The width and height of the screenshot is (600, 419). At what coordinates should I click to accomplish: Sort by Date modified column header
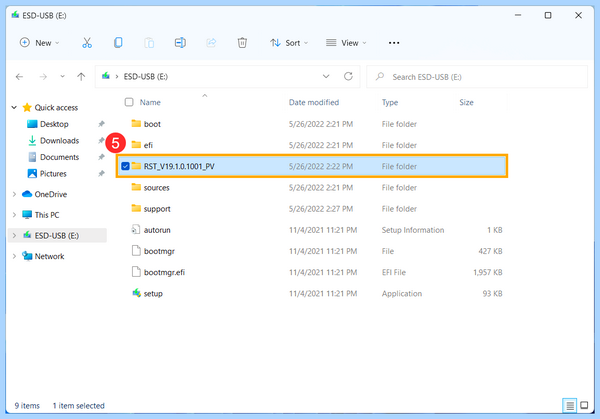[314, 102]
